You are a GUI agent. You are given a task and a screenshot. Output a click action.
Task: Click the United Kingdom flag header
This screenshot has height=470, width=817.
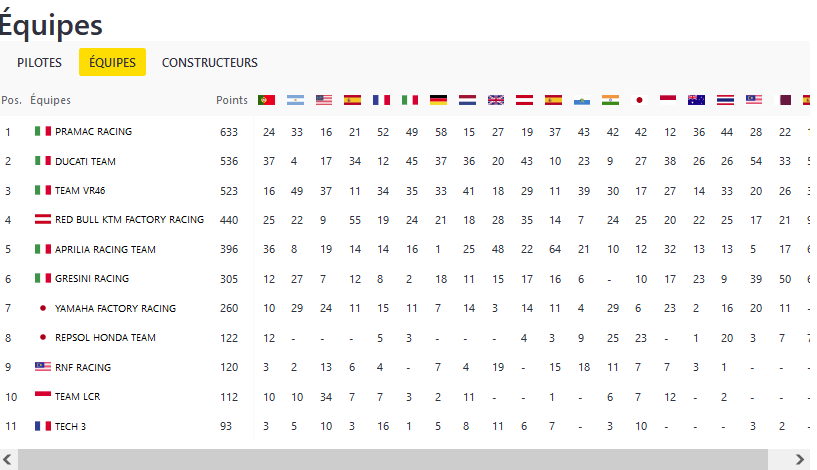click(496, 100)
